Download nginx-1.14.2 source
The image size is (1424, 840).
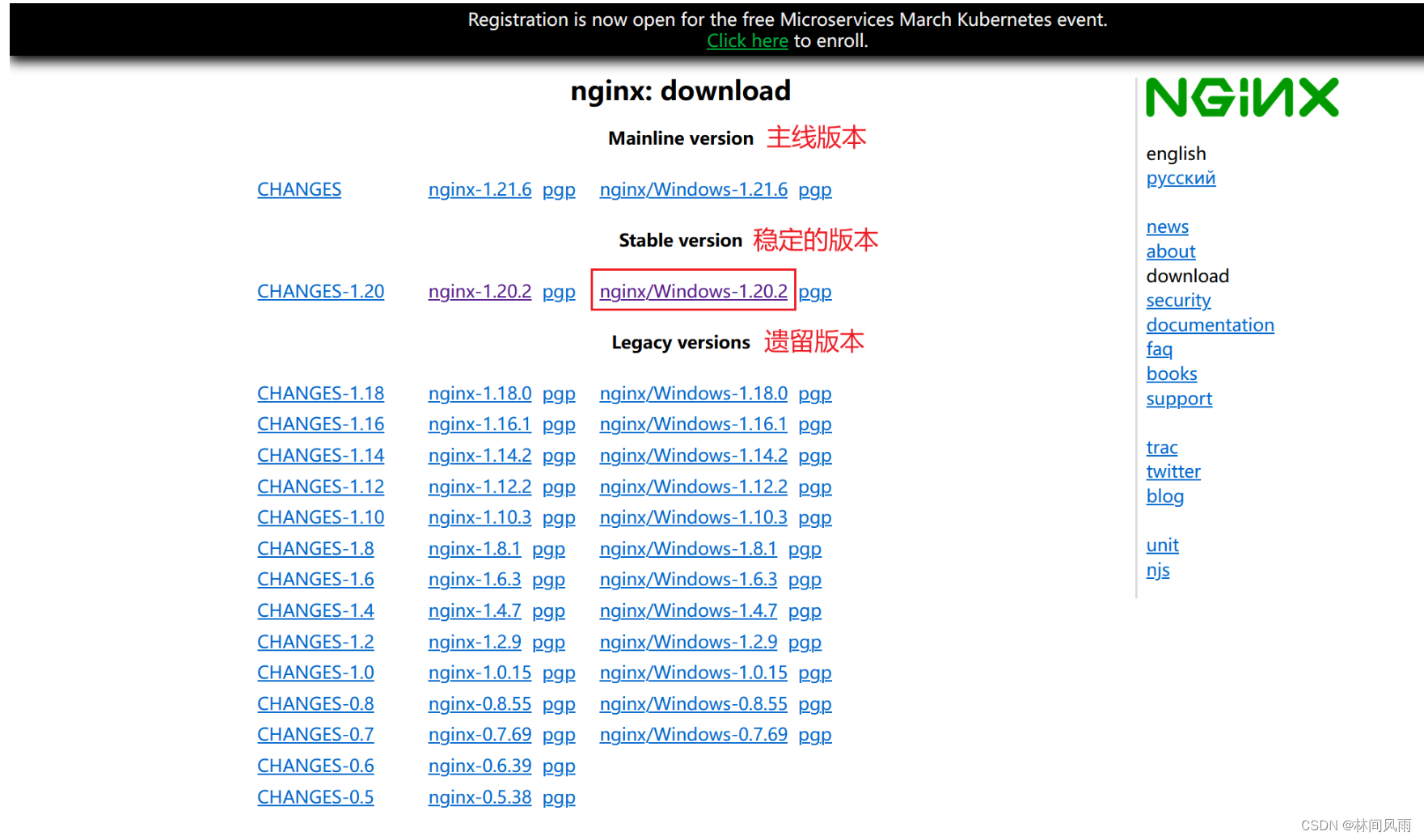[x=480, y=455]
